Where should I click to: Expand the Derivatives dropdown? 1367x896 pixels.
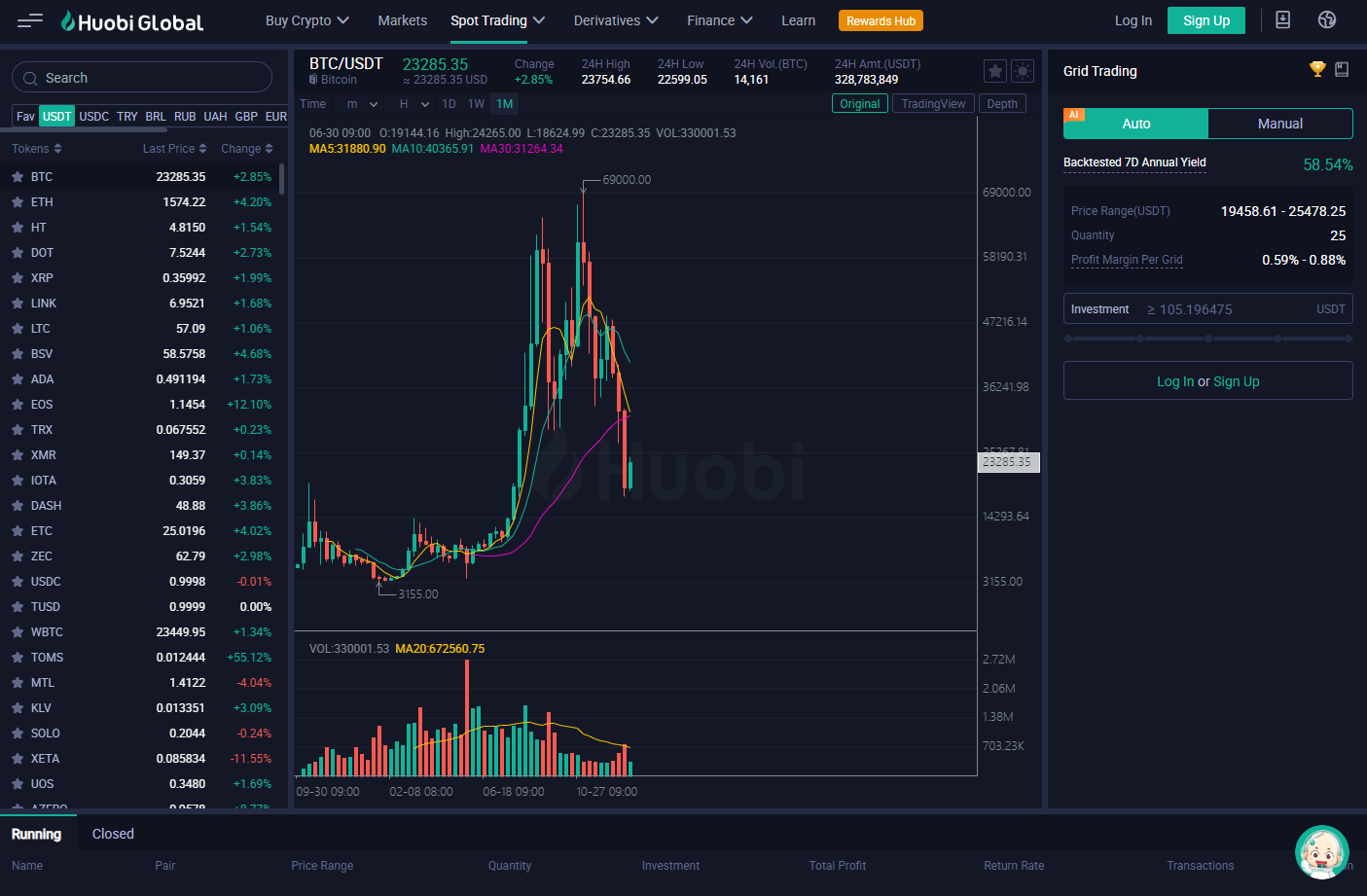click(616, 20)
